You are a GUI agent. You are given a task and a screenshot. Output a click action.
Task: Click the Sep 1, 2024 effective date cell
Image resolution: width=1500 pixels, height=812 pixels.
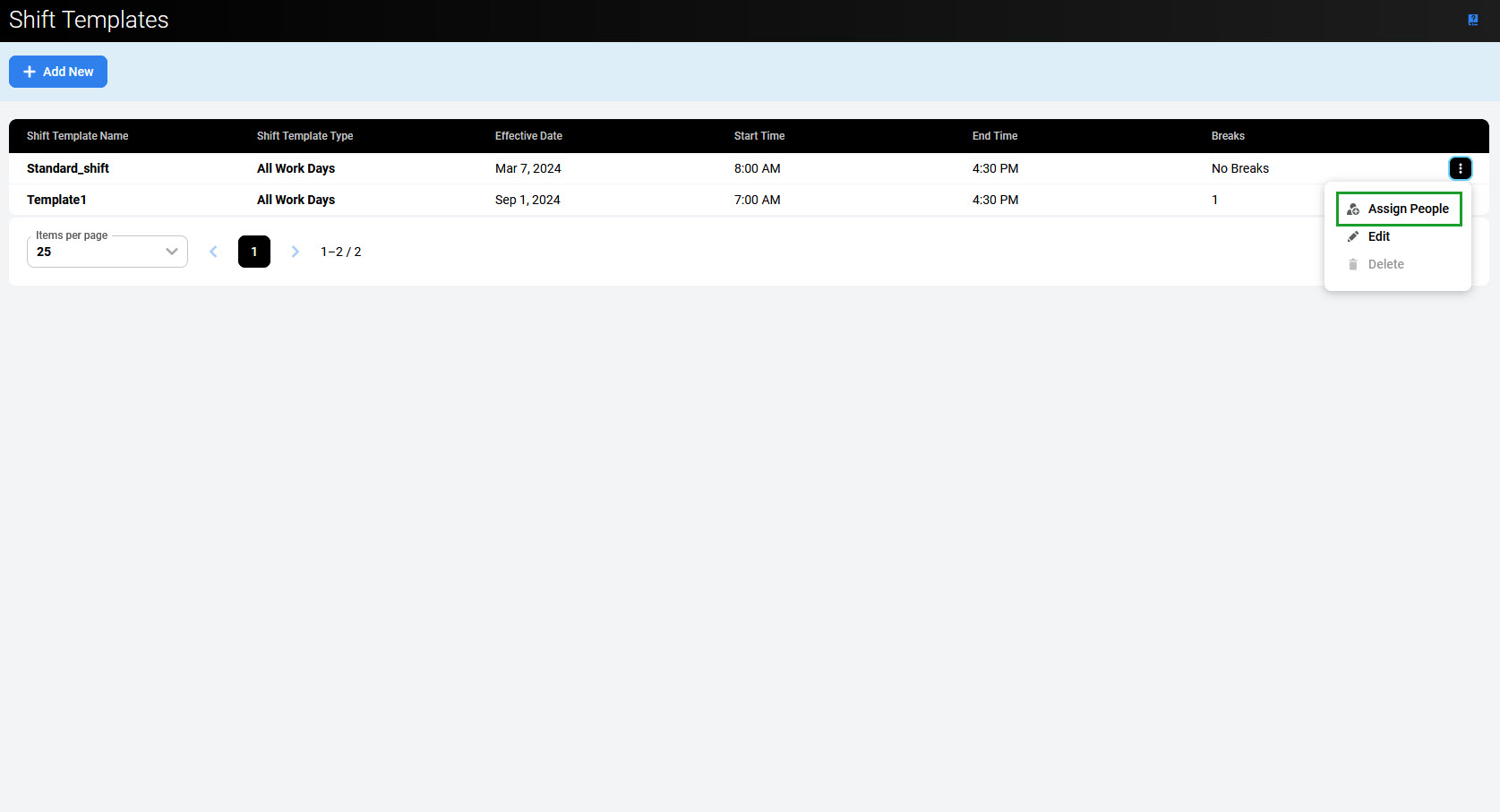point(527,200)
